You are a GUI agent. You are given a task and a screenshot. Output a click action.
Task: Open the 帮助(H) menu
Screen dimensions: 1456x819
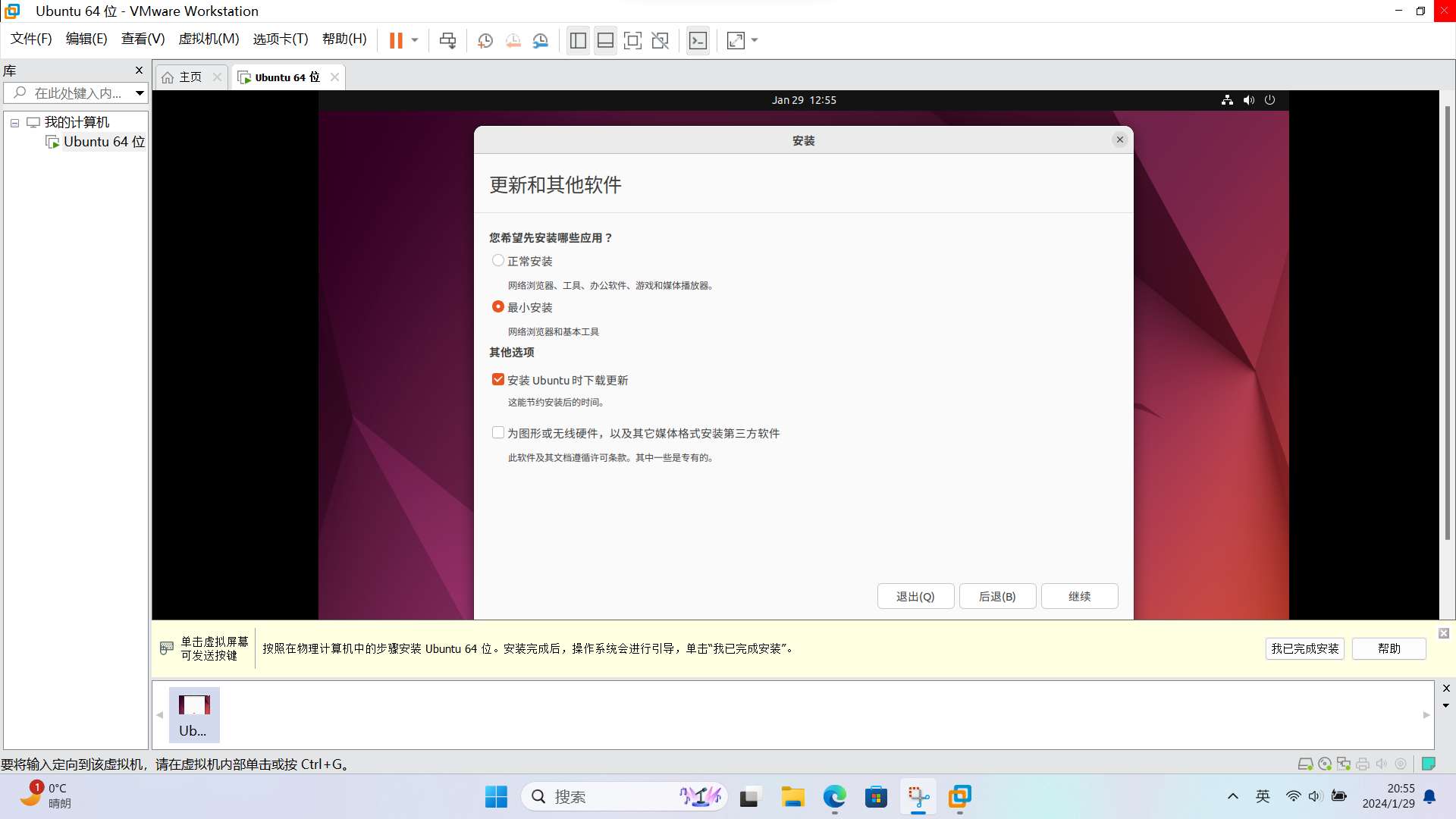[x=344, y=39]
